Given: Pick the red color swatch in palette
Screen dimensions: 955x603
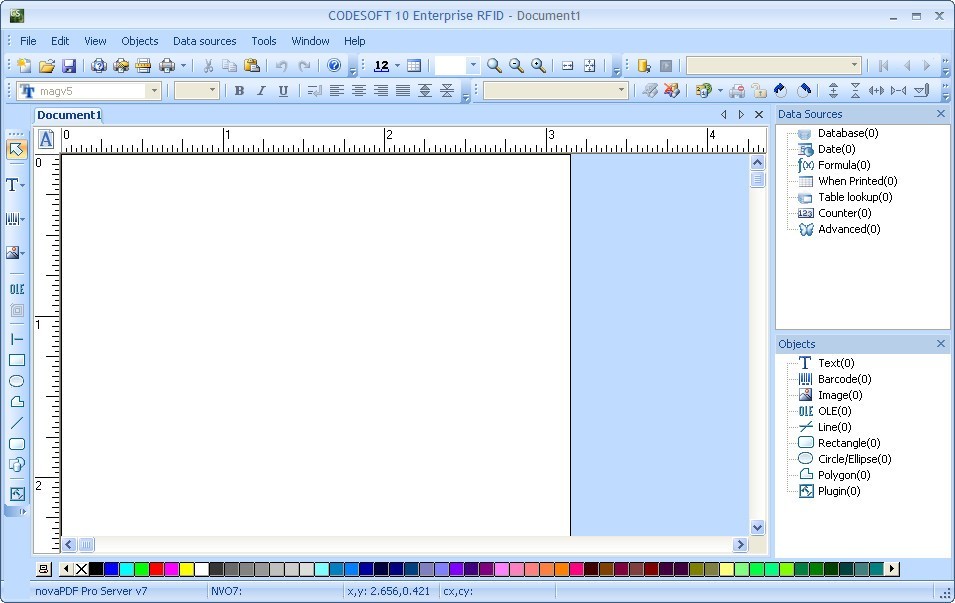Looking at the screenshot, I should 157,569.
